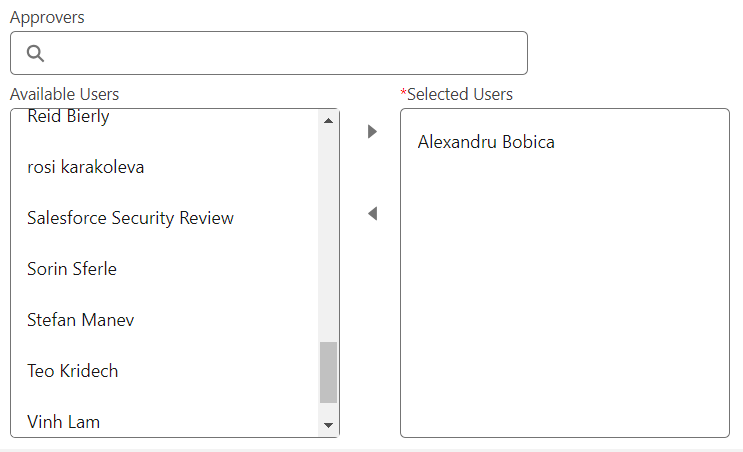Click the scrollbar up arrow in Available Users
743x452 pixels.
pyautogui.click(x=328, y=121)
